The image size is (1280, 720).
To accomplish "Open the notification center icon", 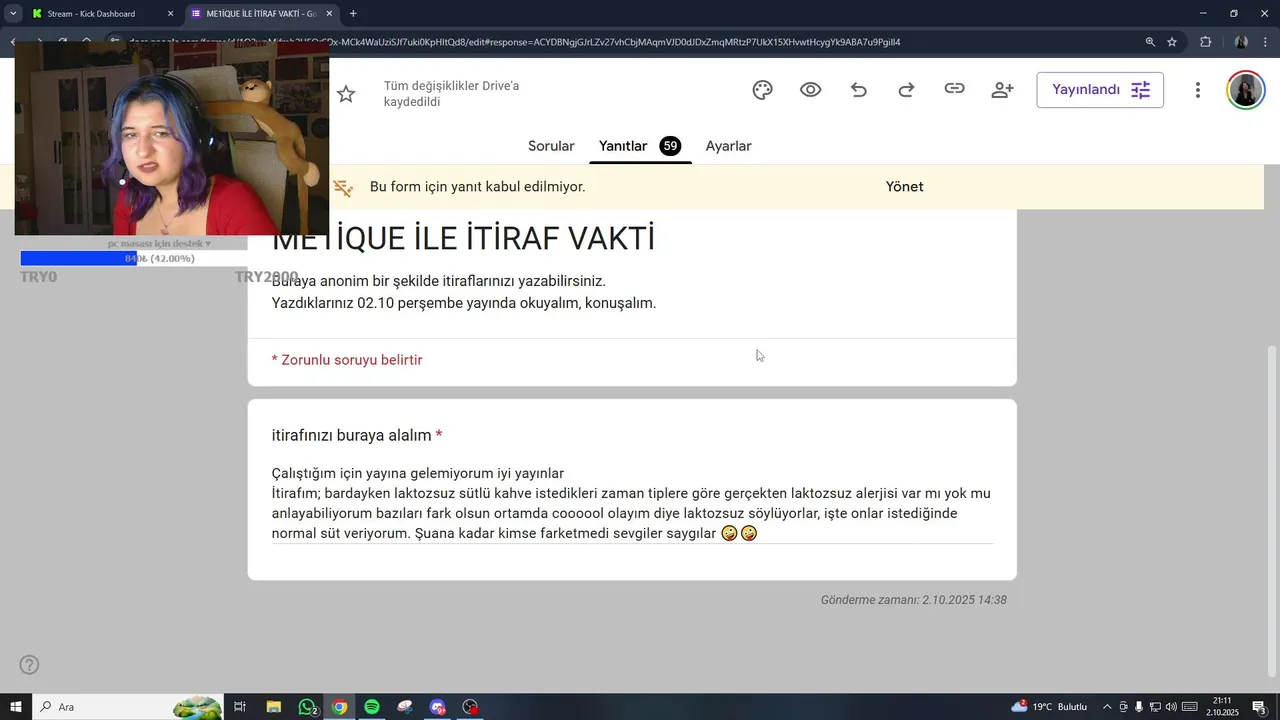I will point(1260,707).
